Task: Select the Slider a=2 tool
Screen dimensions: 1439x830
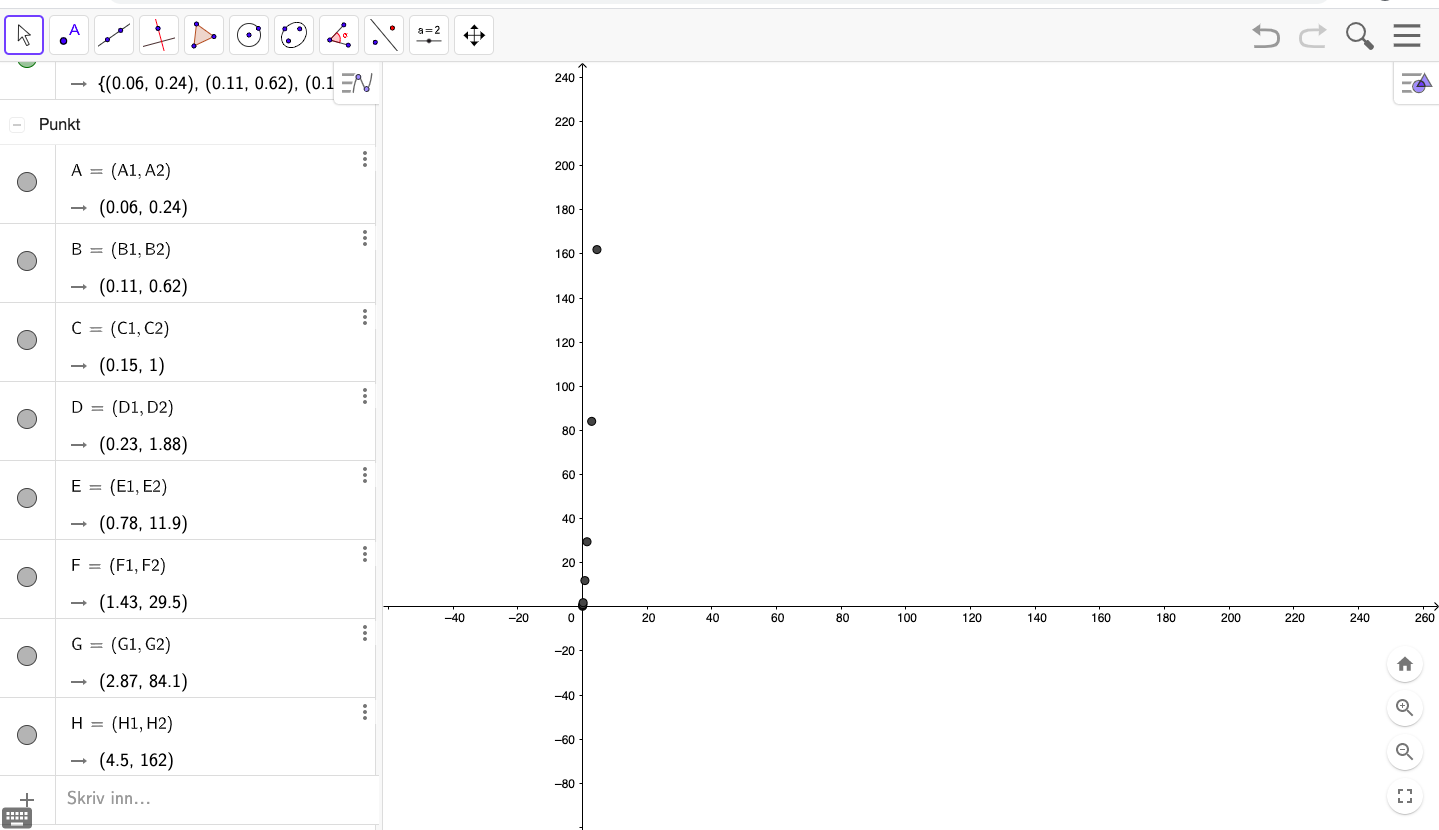Action: pyautogui.click(x=429, y=36)
